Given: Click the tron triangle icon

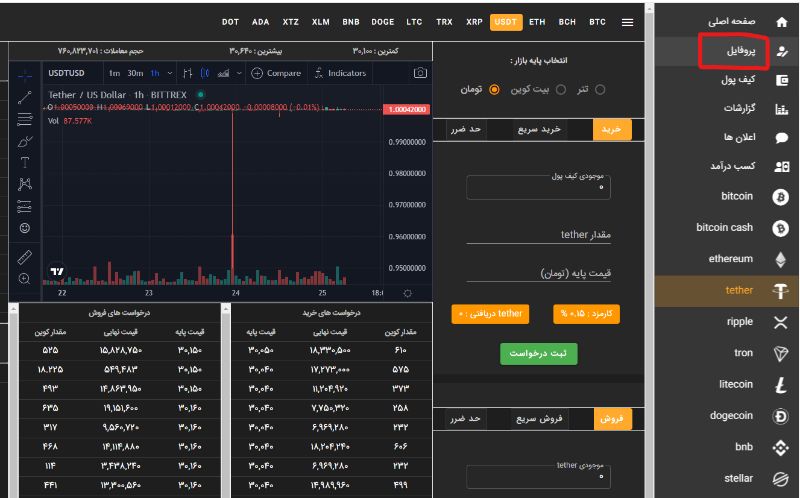Looking at the screenshot, I should point(781,354).
